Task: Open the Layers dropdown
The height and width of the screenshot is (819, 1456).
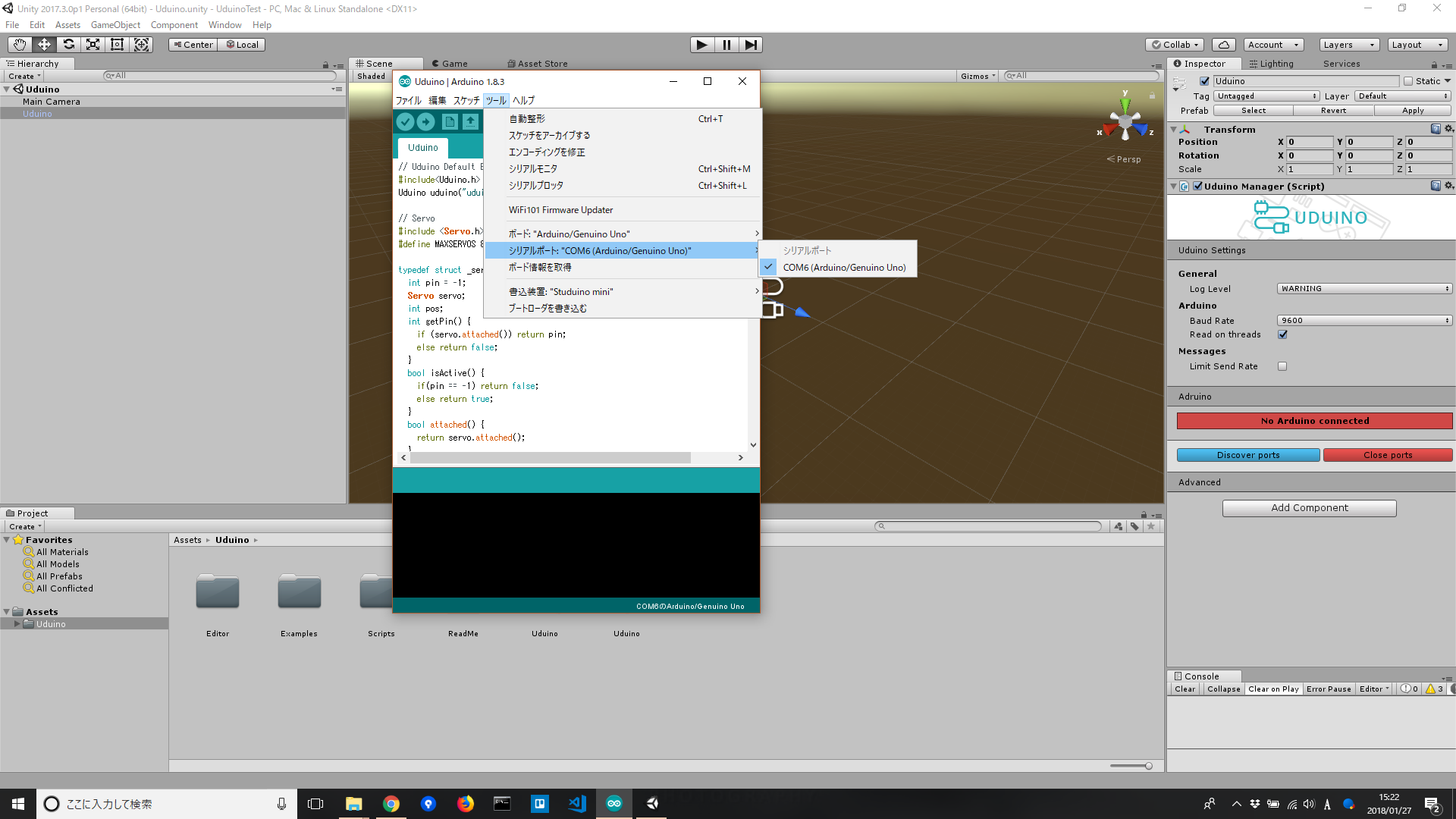Action: pos(1348,45)
